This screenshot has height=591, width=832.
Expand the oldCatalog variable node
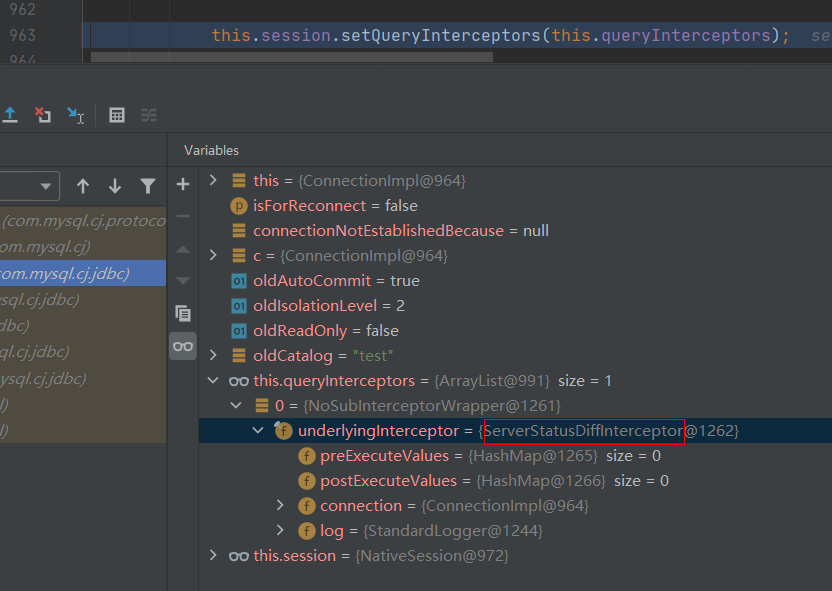click(x=212, y=356)
